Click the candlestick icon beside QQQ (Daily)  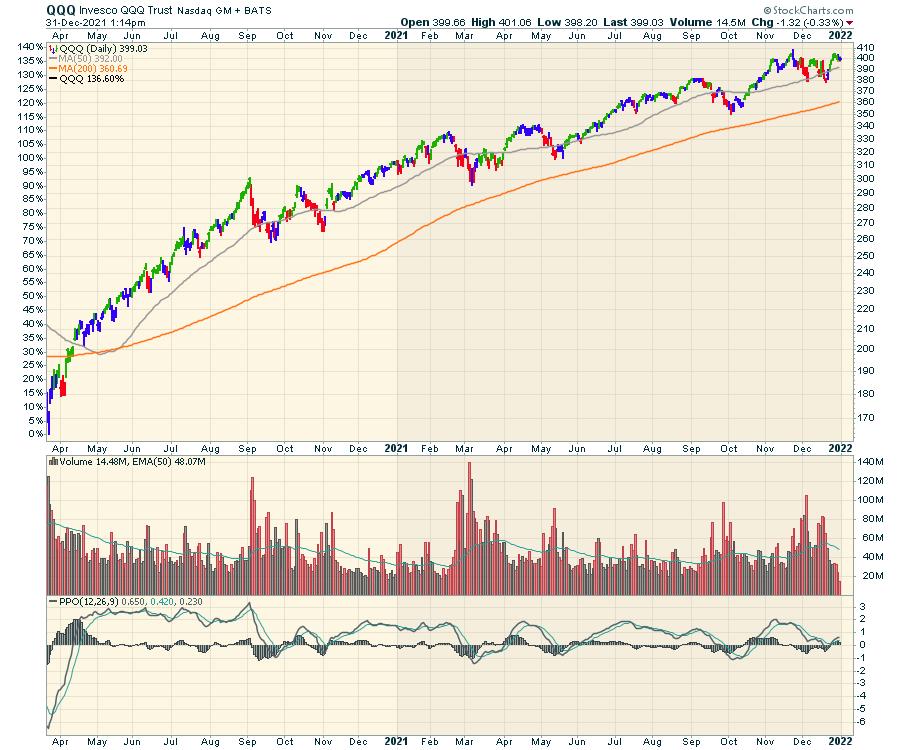point(53,48)
